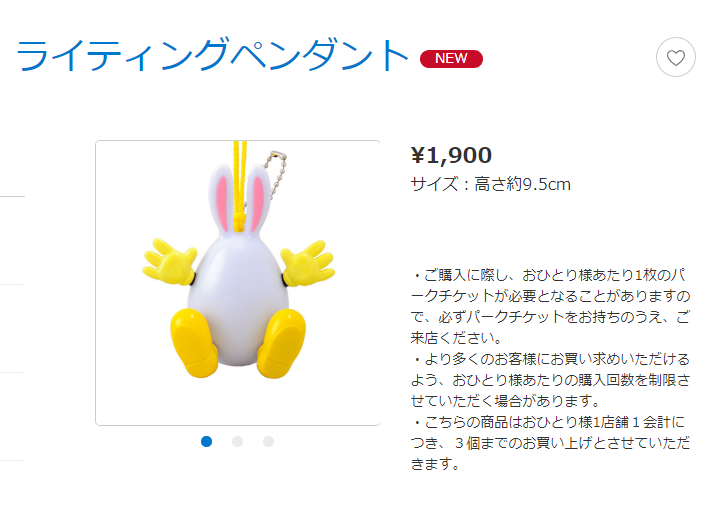Click the silver ball chain in the photo
The width and height of the screenshot is (715, 508).
(277, 175)
